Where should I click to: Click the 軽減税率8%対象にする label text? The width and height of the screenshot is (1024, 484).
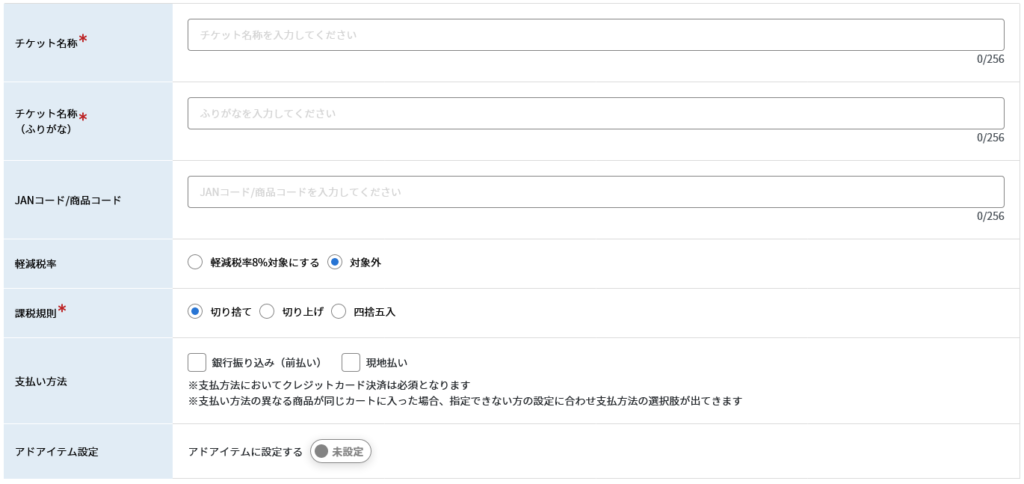pyautogui.click(x=265, y=263)
